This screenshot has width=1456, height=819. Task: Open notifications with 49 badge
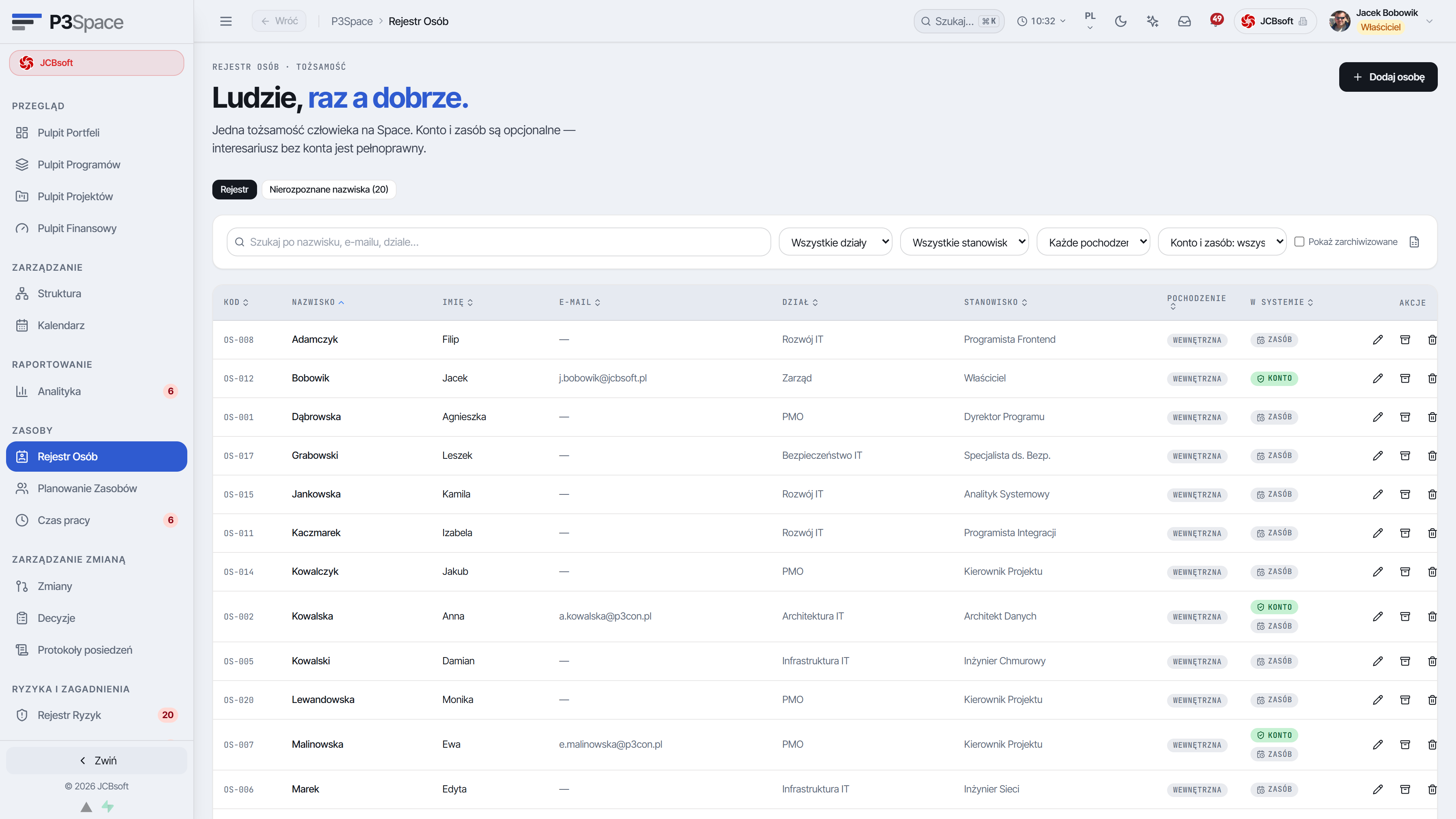pos(1216,20)
